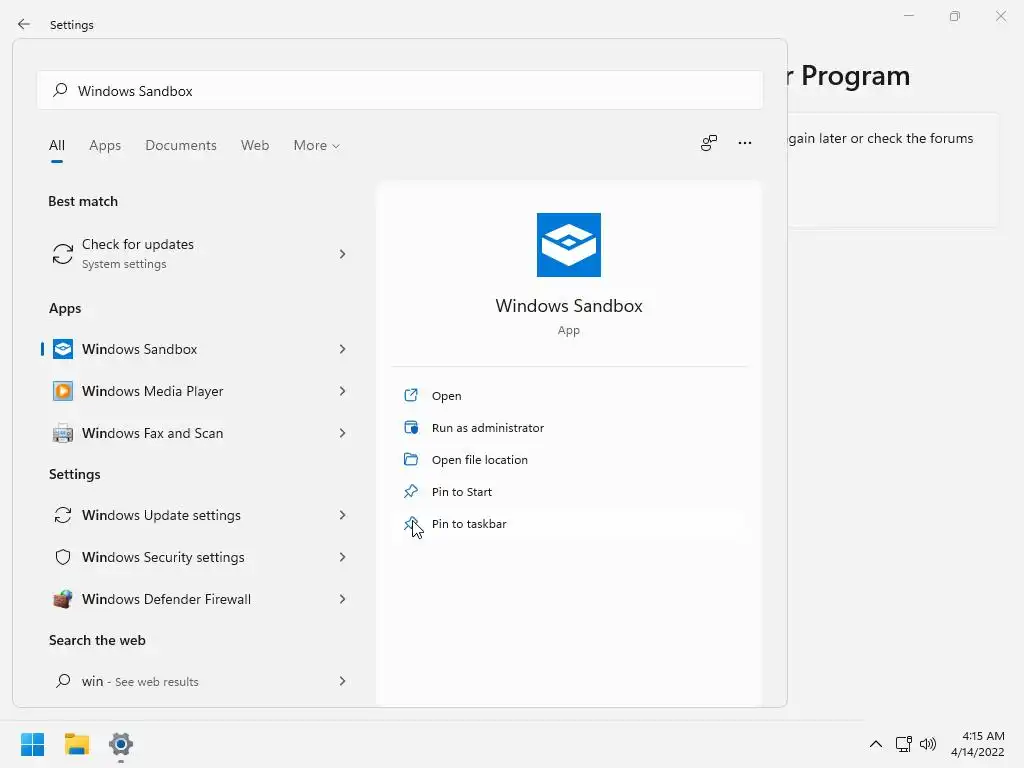Select Windows Media Player result
This screenshot has width=1024, height=768.
pyautogui.click(x=199, y=391)
